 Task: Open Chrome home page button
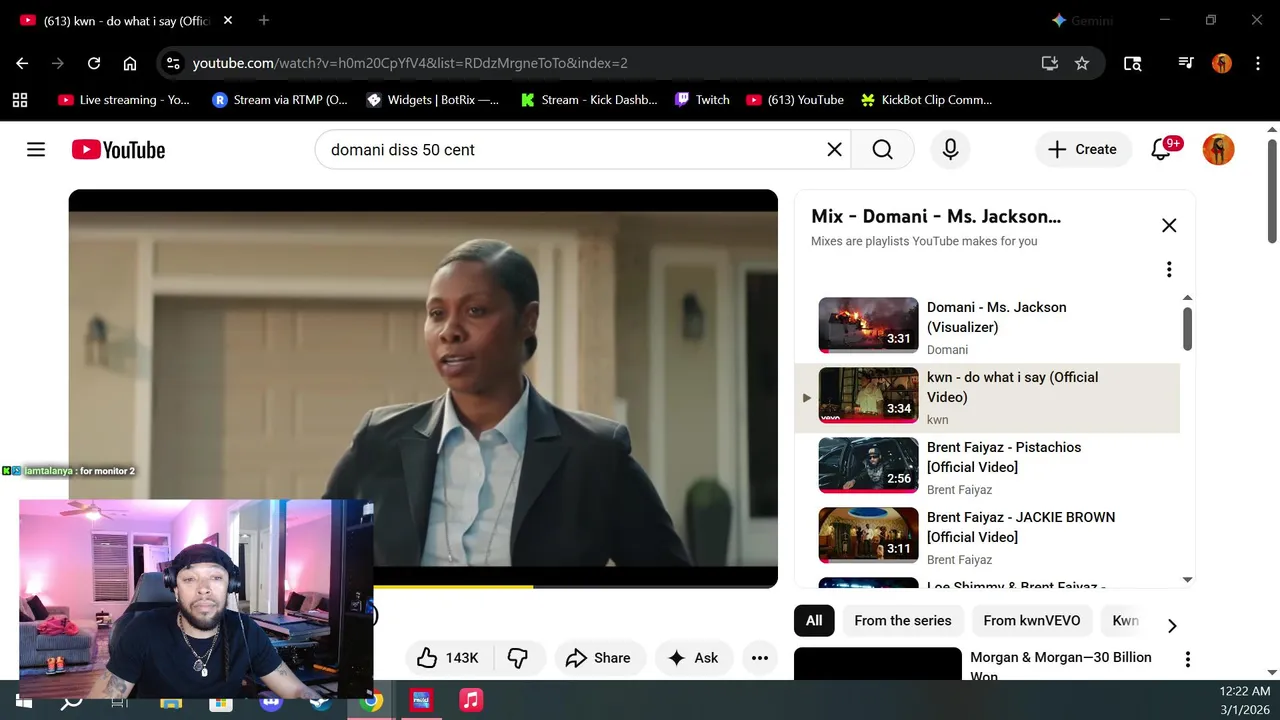point(130,63)
